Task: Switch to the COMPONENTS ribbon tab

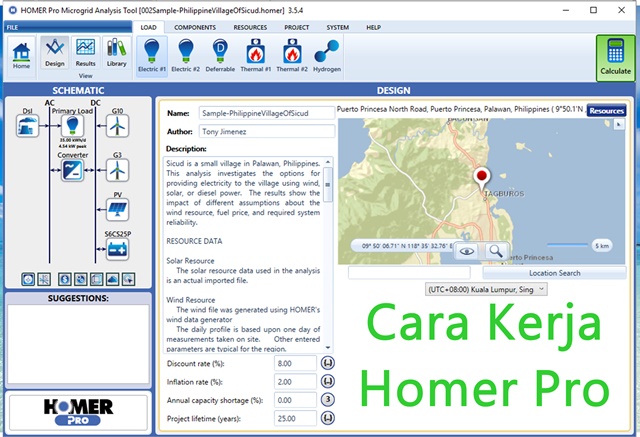Action: click(x=195, y=27)
